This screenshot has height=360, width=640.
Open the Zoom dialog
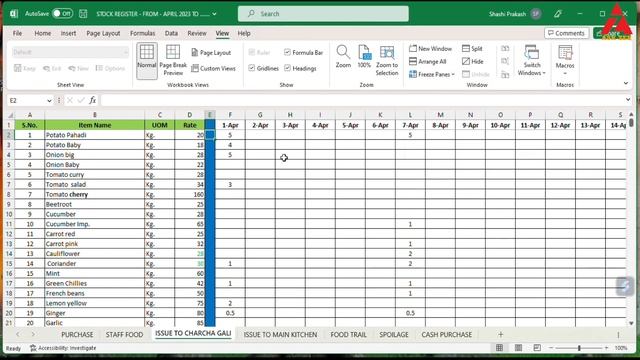pyautogui.click(x=343, y=57)
